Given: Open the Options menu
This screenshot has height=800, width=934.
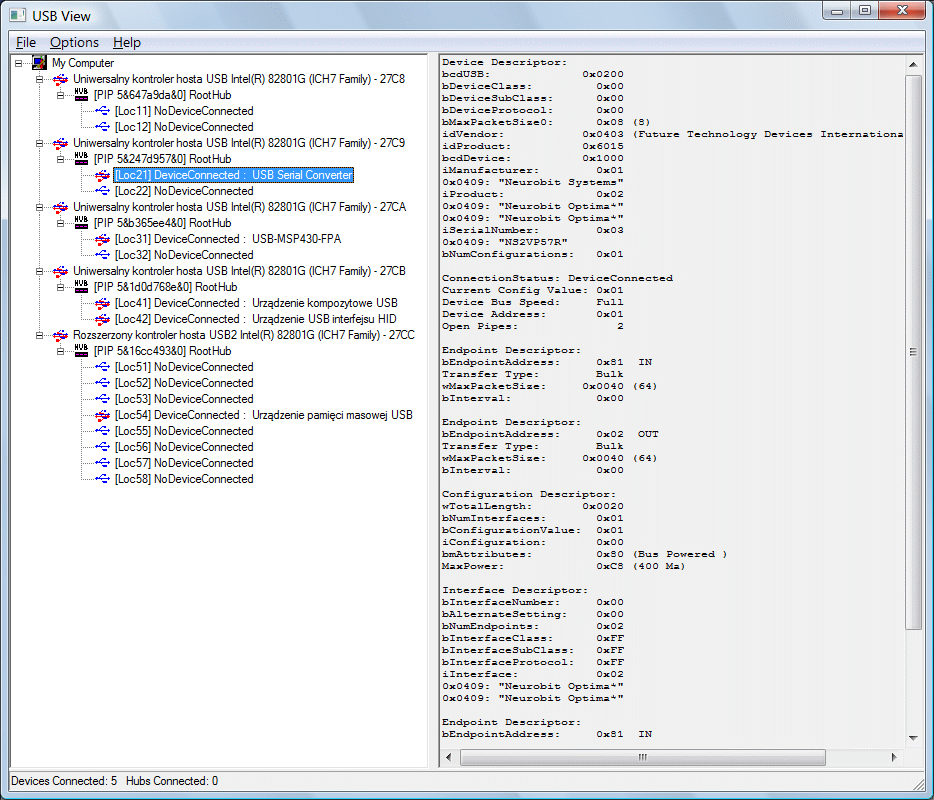Looking at the screenshot, I should pyautogui.click(x=74, y=42).
